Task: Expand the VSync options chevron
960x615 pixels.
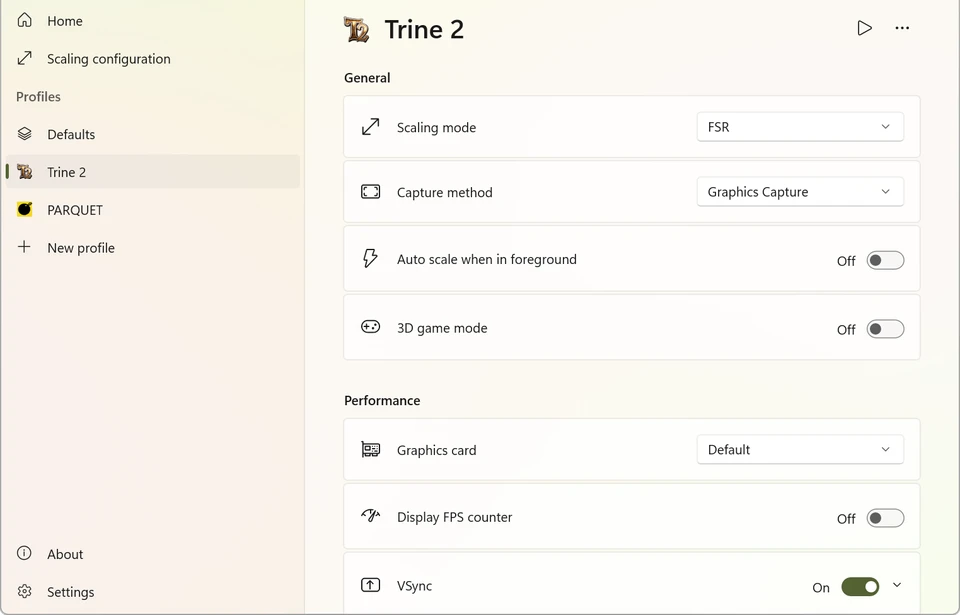Action: tap(897, 586)
